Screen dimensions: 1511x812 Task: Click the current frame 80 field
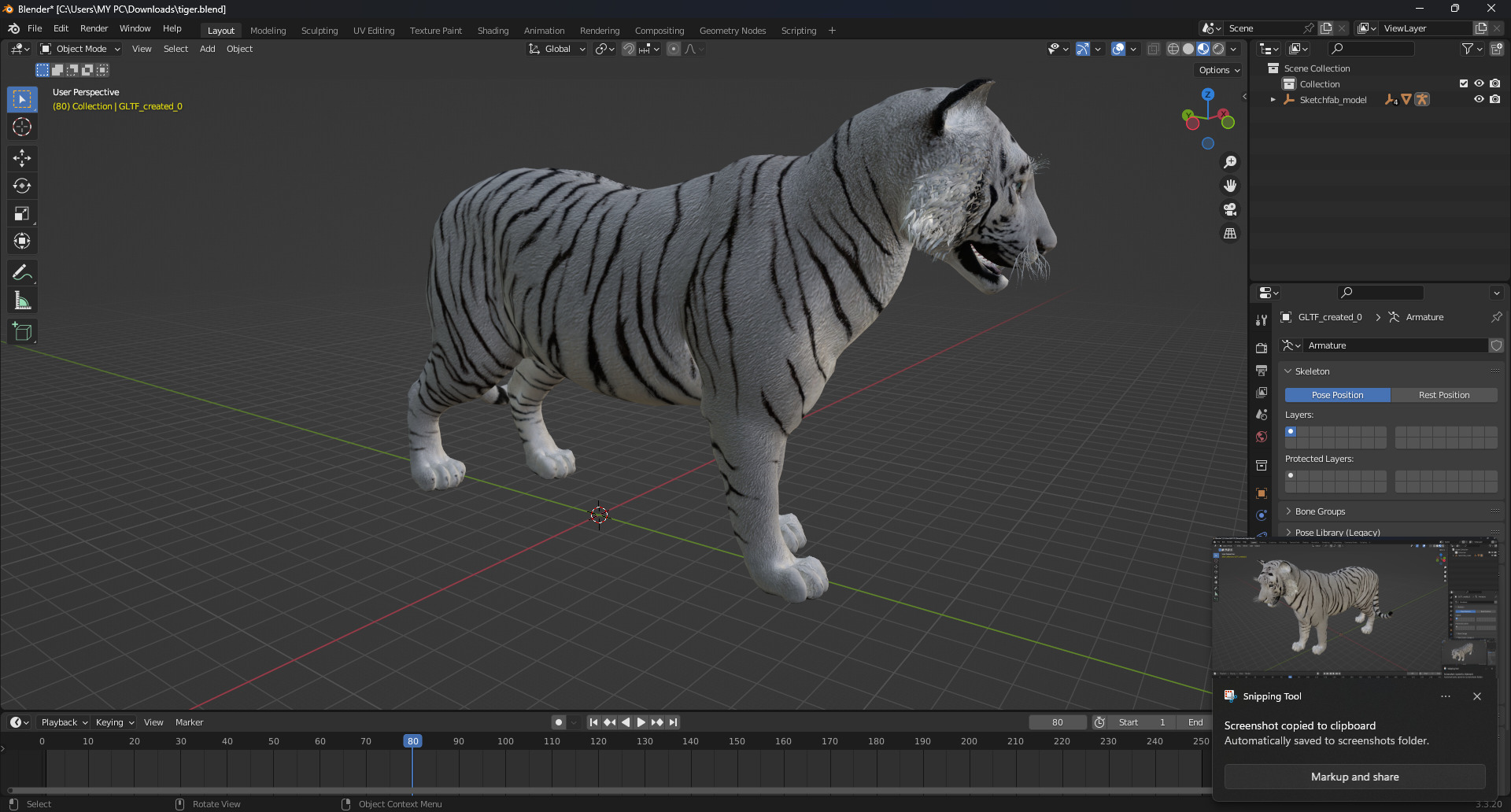[1058, 722]
